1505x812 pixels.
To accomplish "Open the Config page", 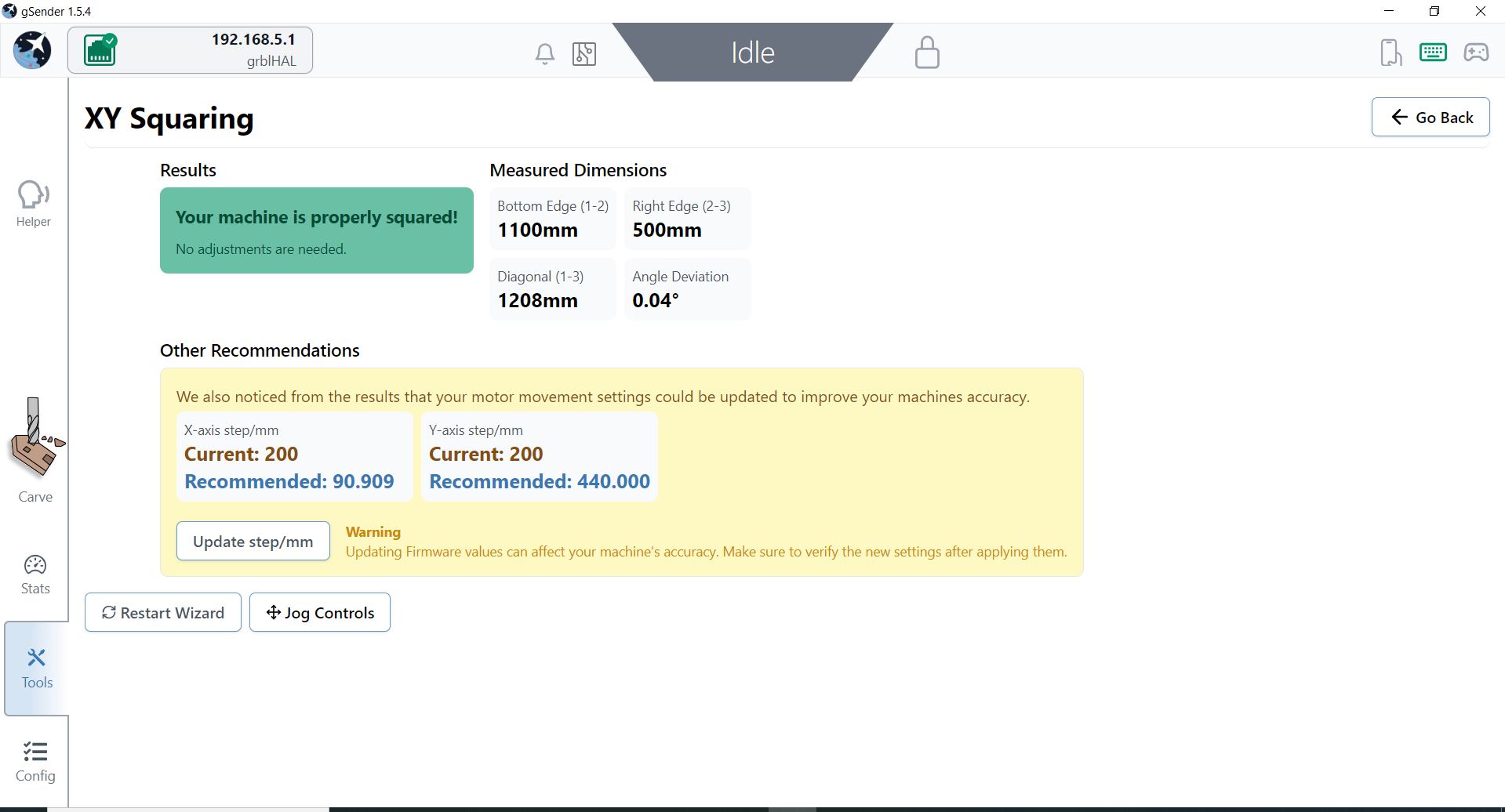I will pos(35,761).
